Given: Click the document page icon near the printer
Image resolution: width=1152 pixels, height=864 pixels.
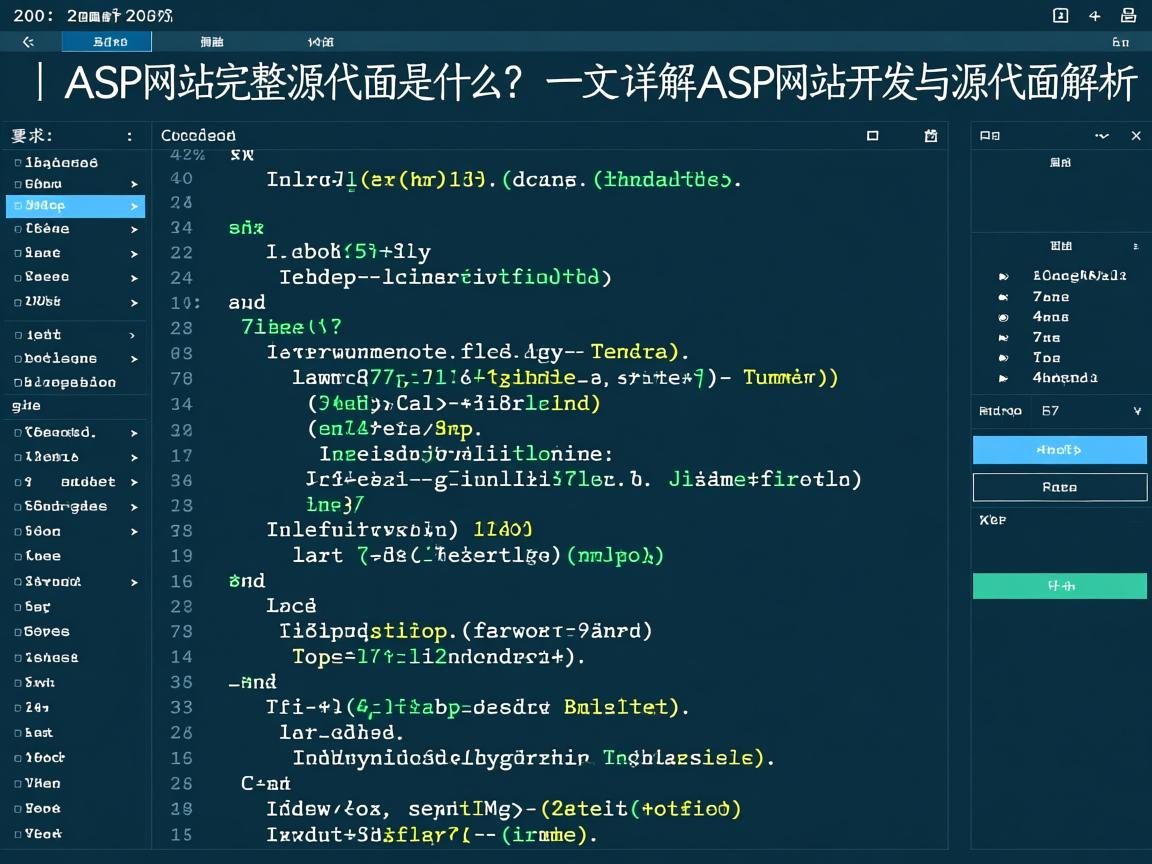Looking at the screenshot, I should [1061, 15].
